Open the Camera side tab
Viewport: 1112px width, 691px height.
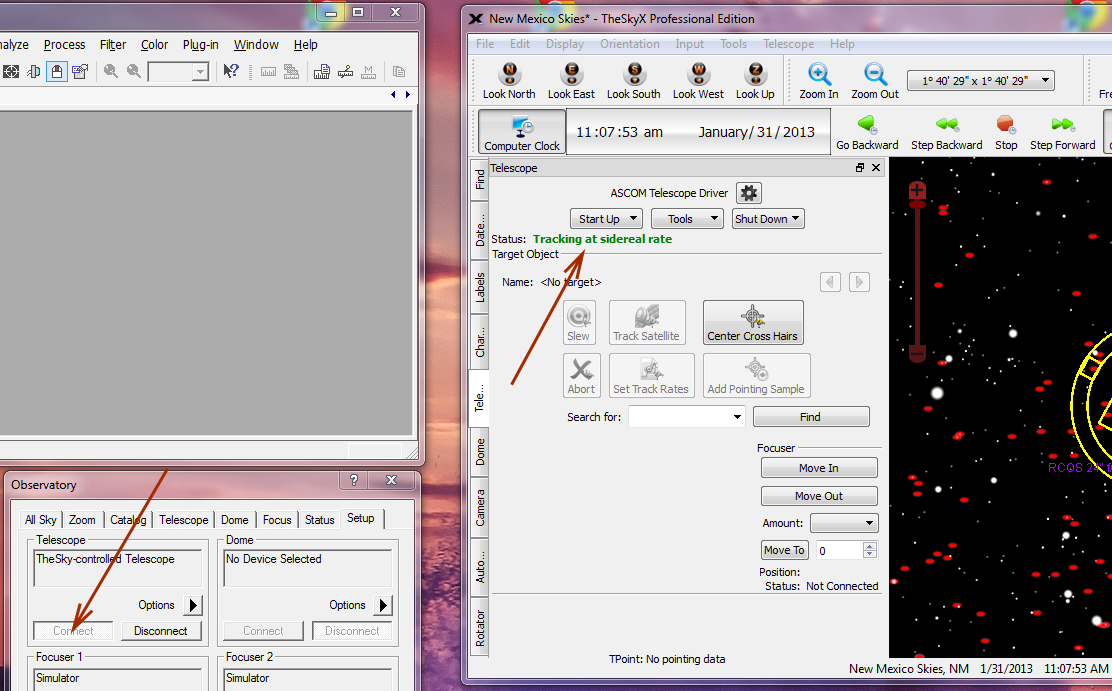480,507
